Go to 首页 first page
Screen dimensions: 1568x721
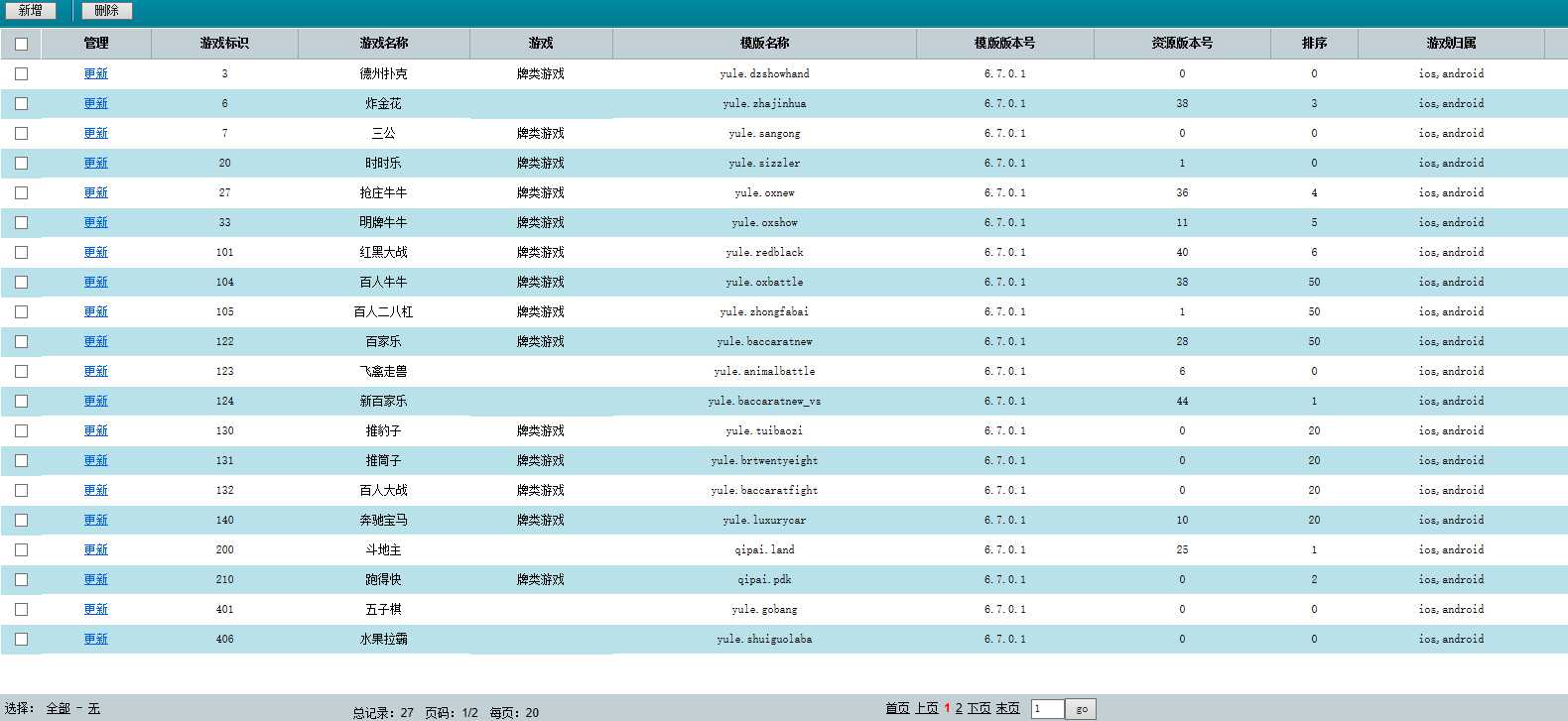click(897, 708)
